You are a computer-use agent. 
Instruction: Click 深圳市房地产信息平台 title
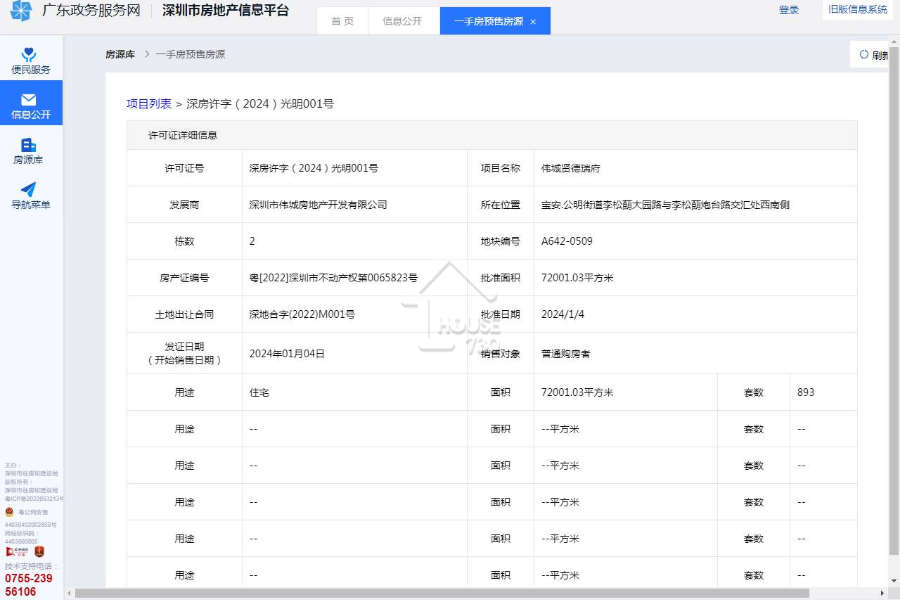(225, 10)
